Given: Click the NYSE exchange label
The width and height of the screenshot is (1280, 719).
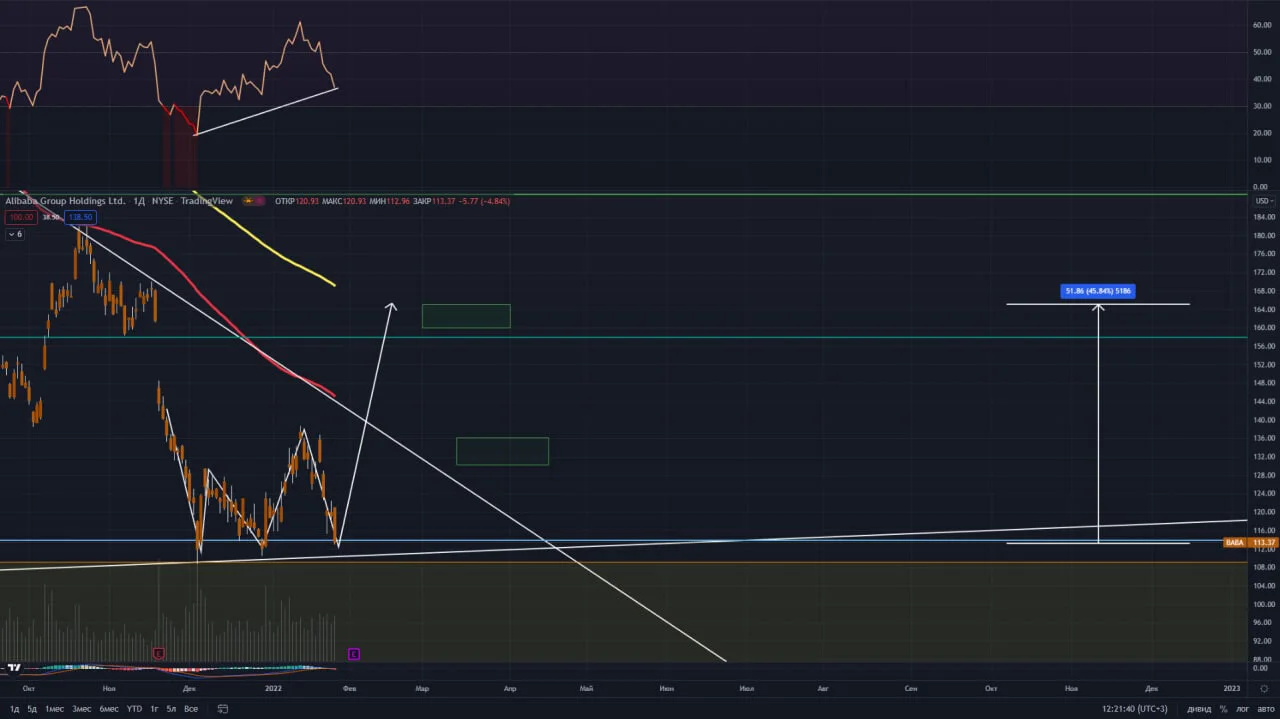Looking at the screenshot, I should coord(162,201).
